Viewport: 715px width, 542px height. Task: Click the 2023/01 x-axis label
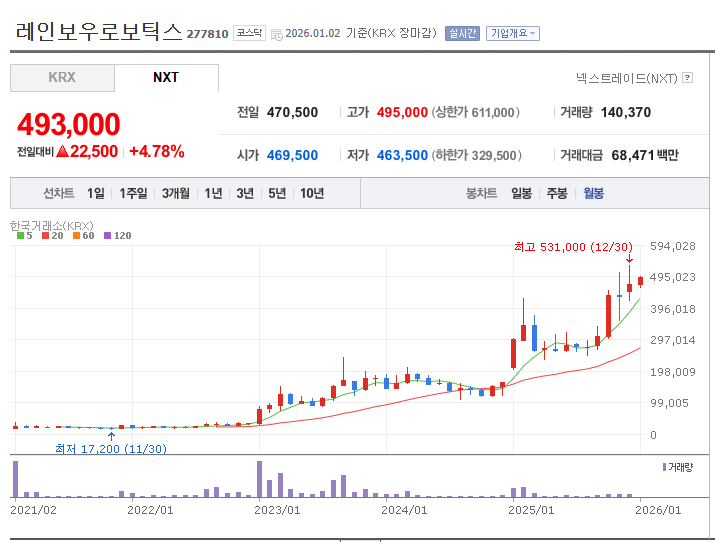click(x=277, y=510)
